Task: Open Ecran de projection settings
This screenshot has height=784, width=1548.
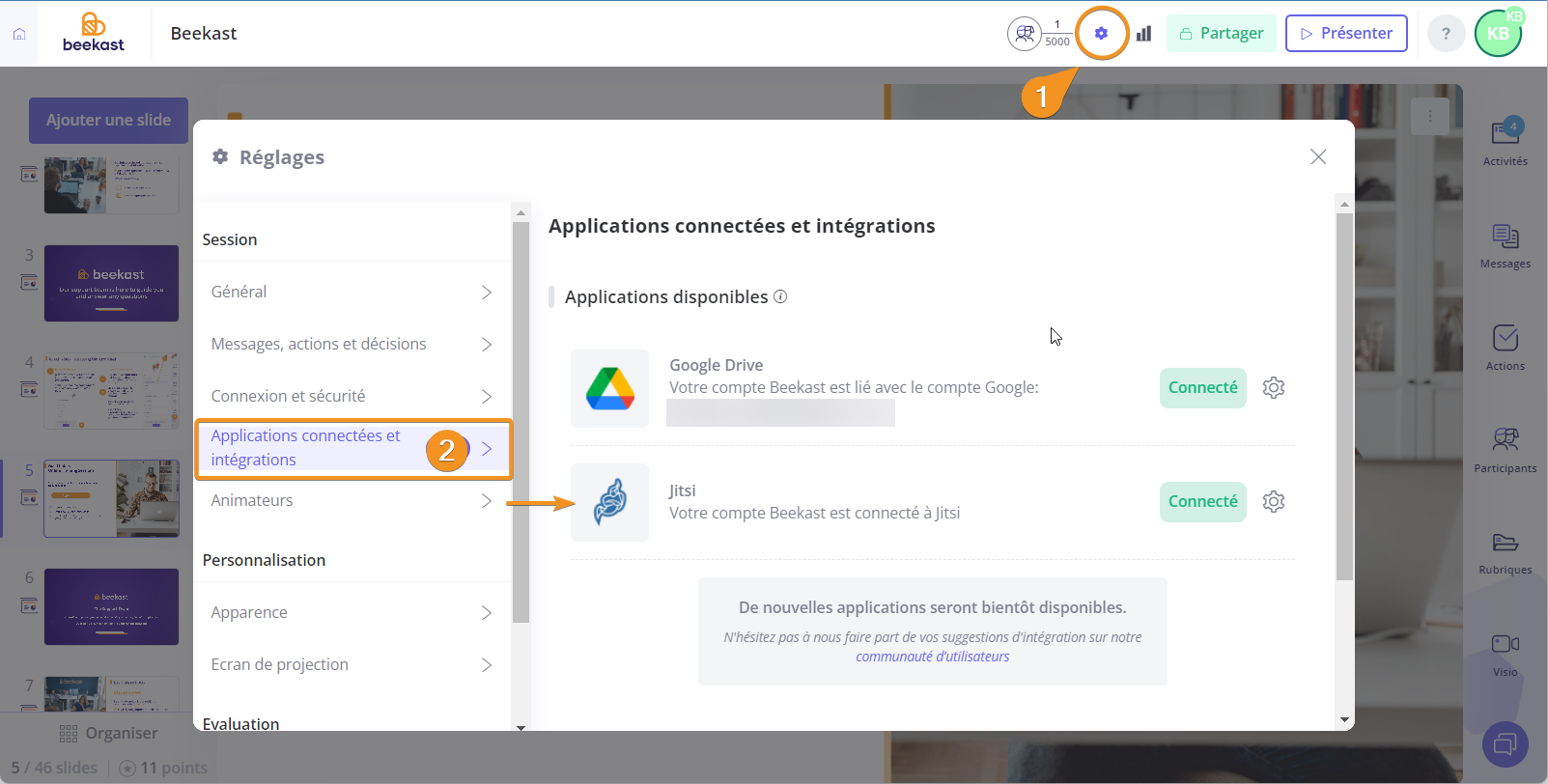Action: tap(352, 664)
